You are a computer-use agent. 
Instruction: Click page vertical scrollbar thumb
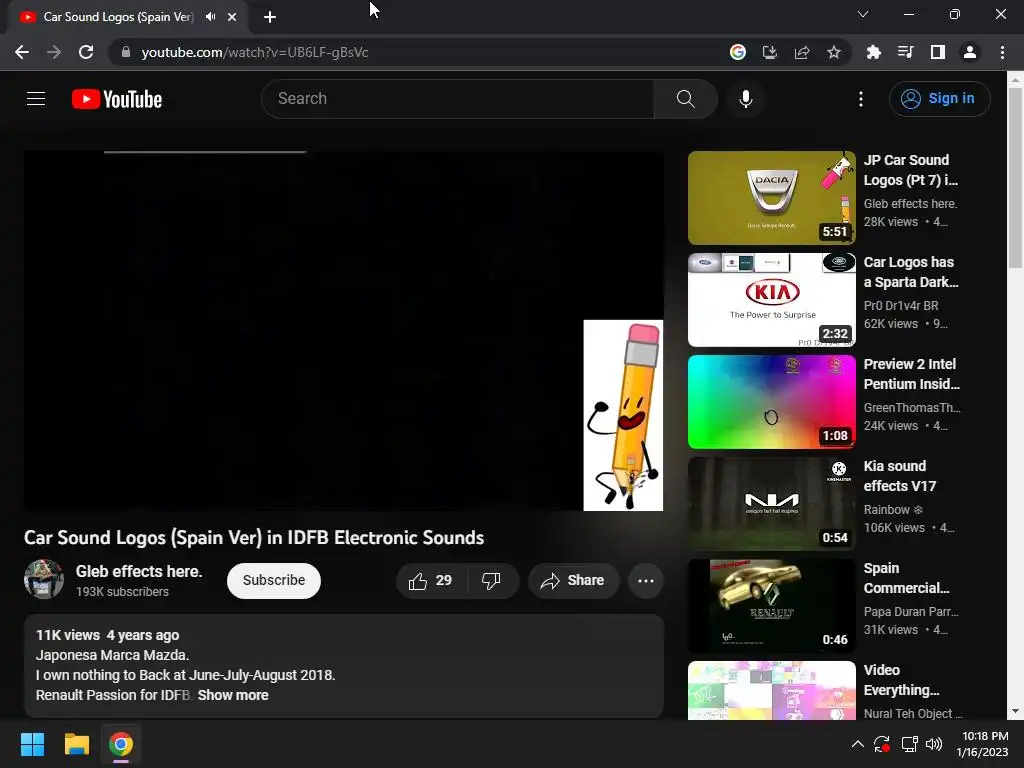pyautogui.click(x=1015, y=178)
